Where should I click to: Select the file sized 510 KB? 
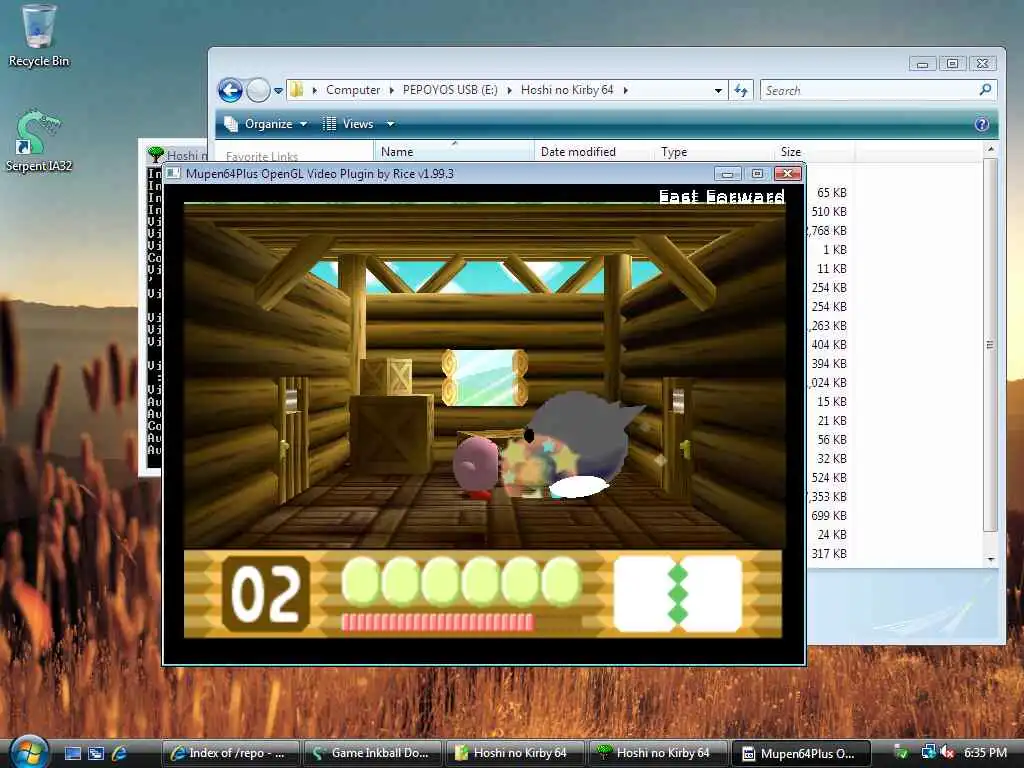pyautogui.click(x=829, y=212)
